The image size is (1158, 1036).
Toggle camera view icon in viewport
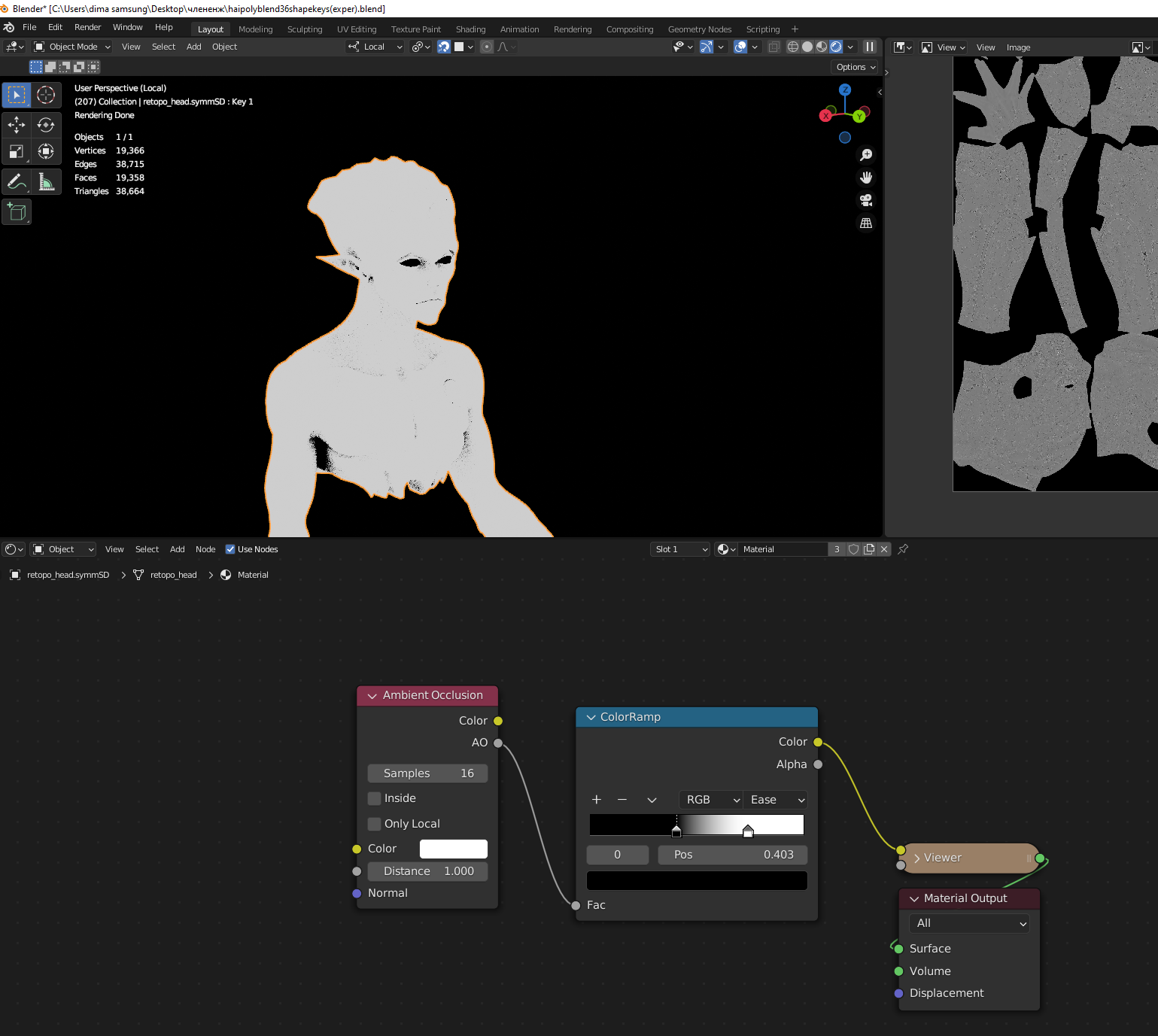click(866, 200)
